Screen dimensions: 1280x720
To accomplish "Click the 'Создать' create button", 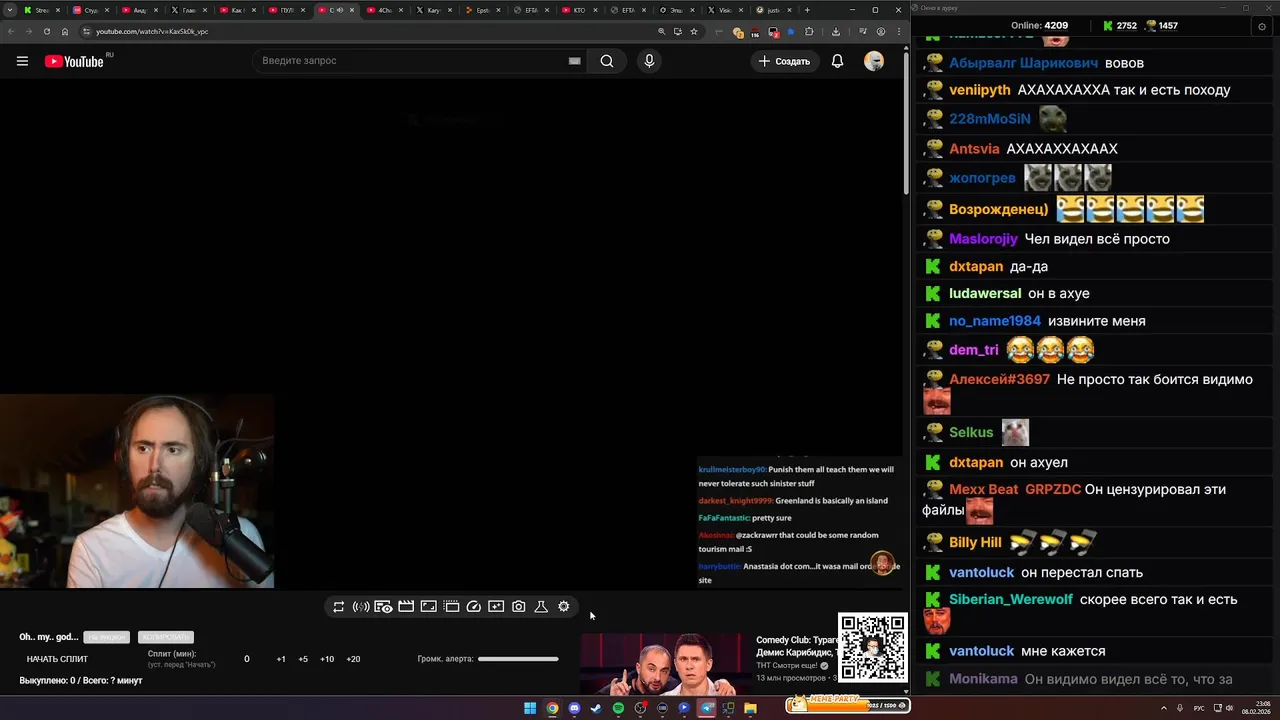I will (785, 61).
